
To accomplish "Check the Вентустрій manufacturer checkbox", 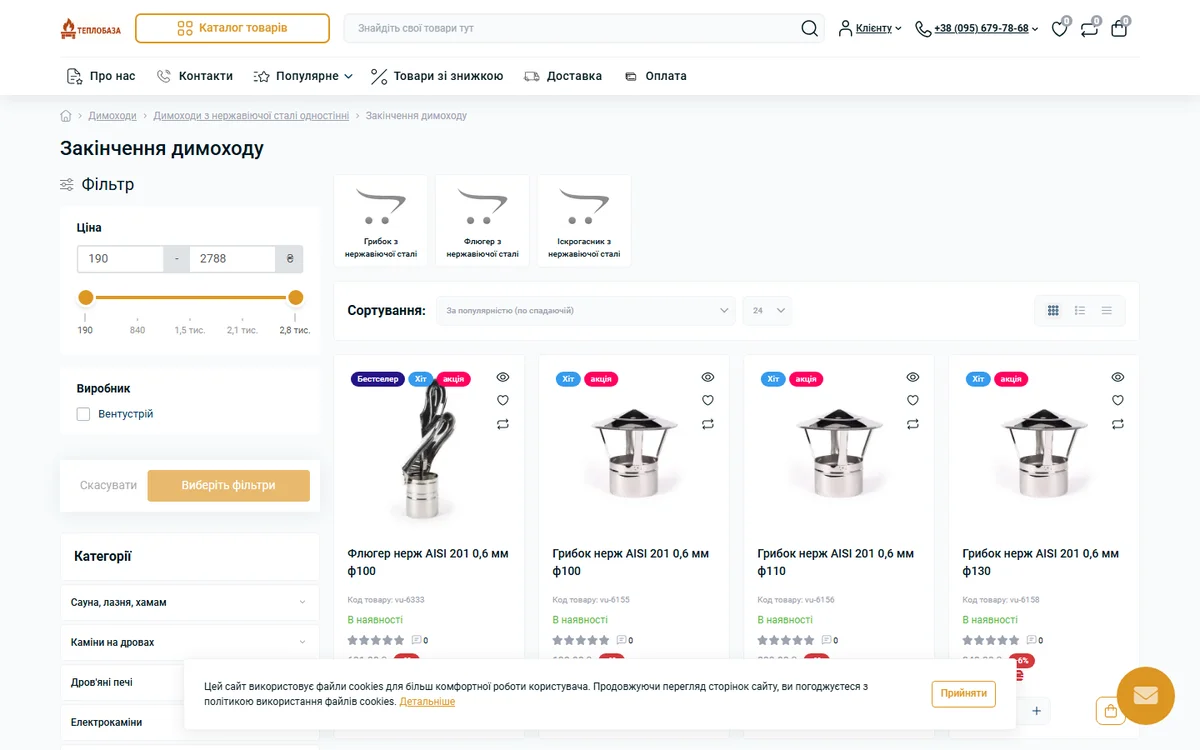I will click(x=84, y=414).
